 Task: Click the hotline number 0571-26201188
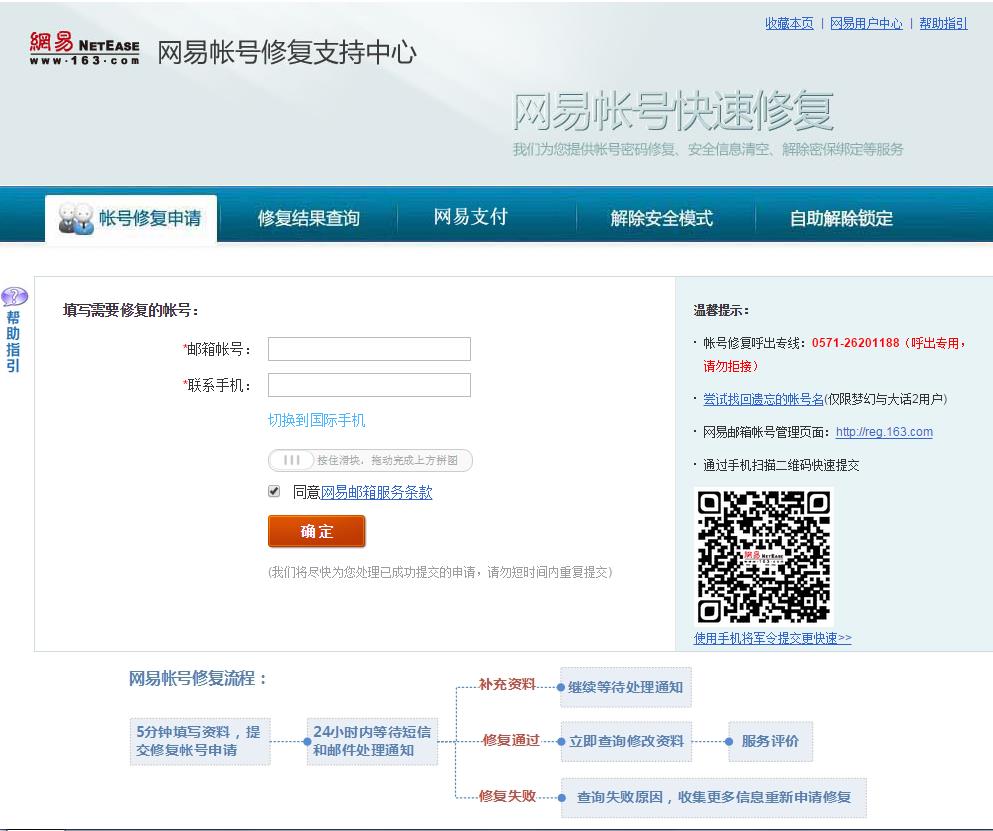(x=856, y=343)
